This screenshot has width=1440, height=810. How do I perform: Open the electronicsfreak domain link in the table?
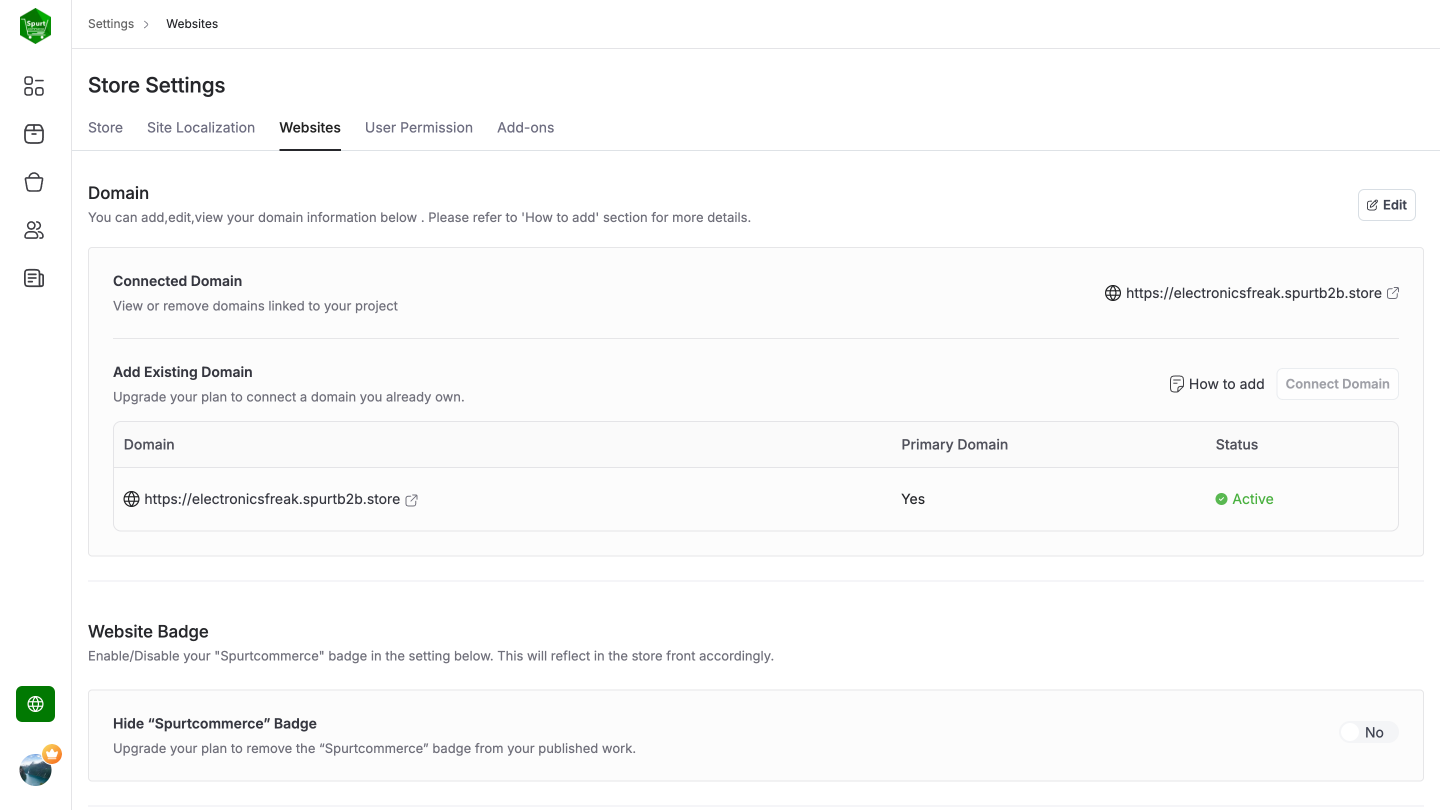[270, 499]
